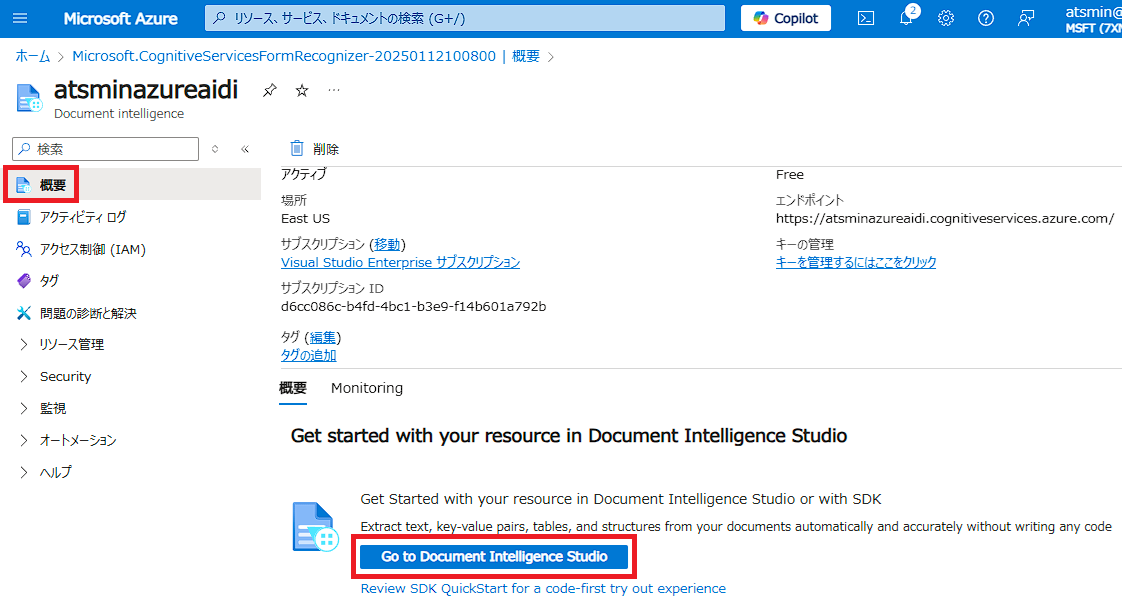The height and width of the screenshot is (598, 1122).
Task: Focus the sidebar 検索 field
Action: click(105, 149)
